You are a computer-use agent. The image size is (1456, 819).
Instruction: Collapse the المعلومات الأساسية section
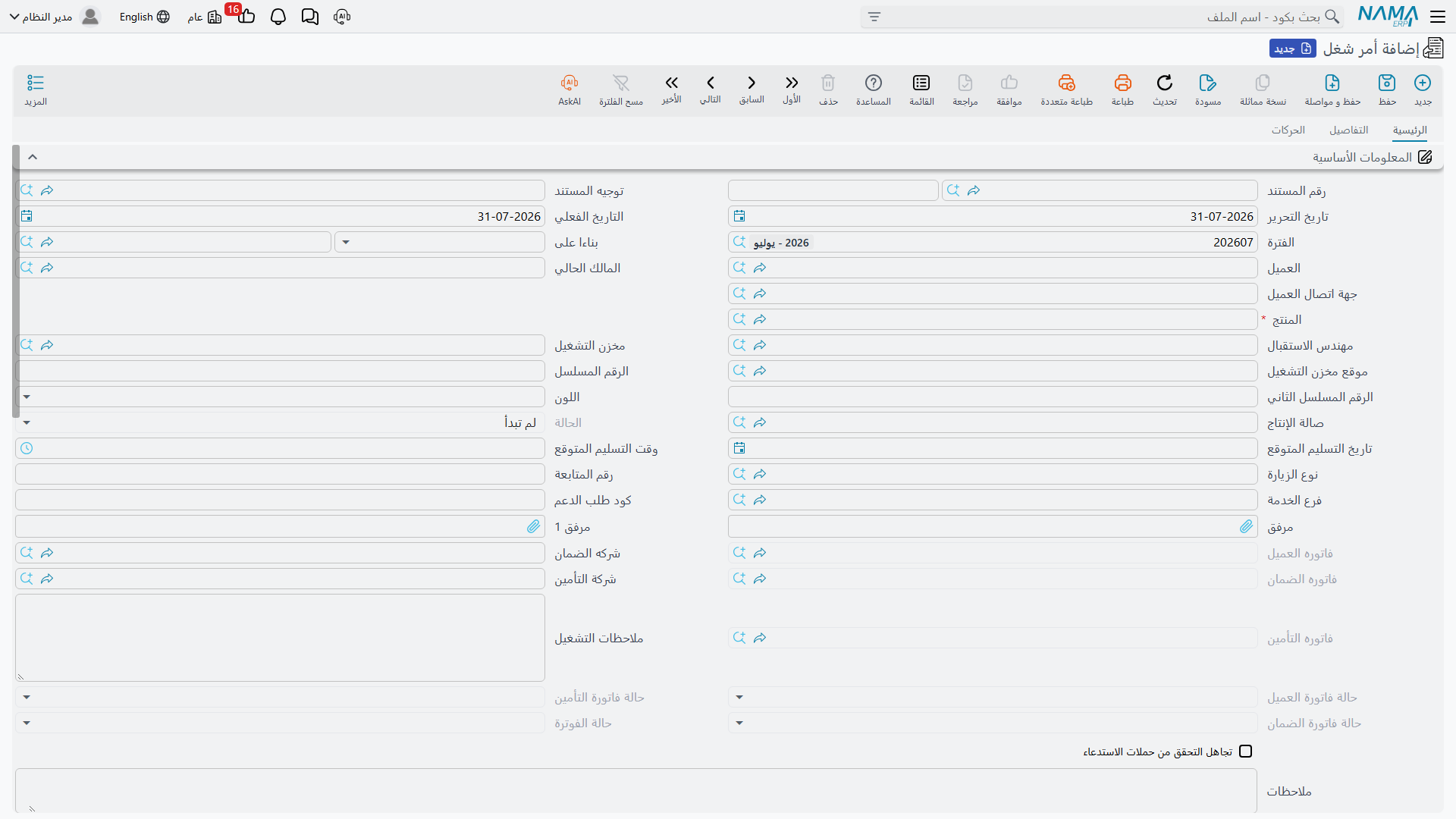pos(33,157)
